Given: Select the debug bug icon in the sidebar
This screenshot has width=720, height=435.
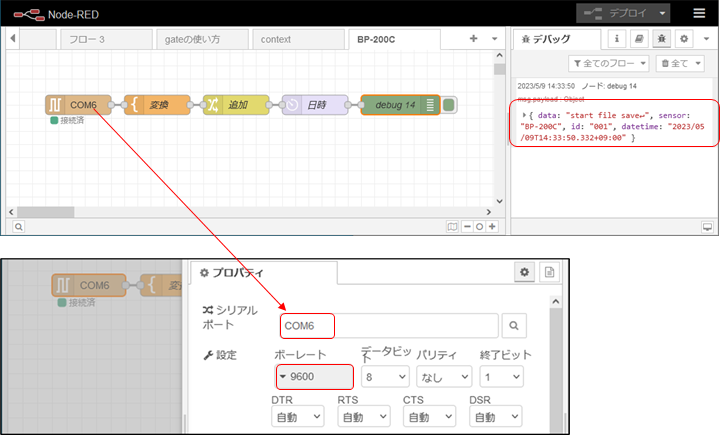Looking at the screenshot, I should click(660, 39).
